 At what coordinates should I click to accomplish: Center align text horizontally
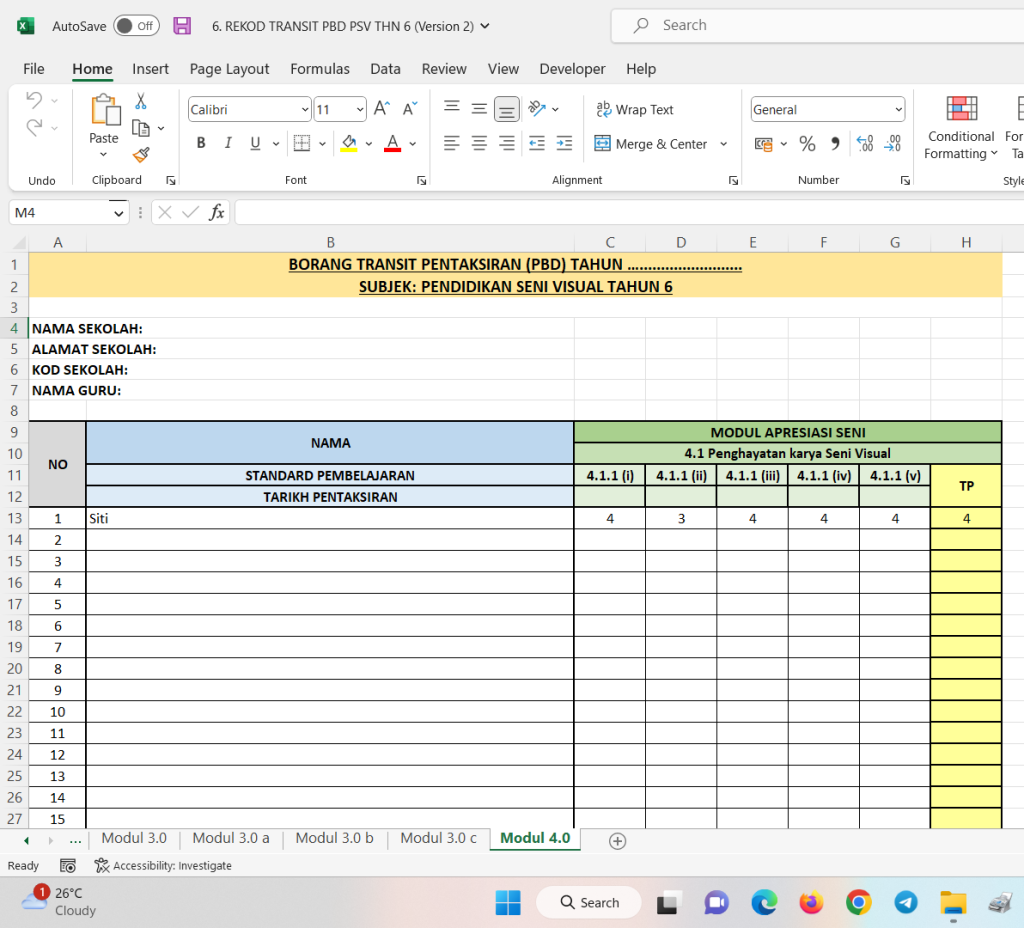(x=479, y=144)
